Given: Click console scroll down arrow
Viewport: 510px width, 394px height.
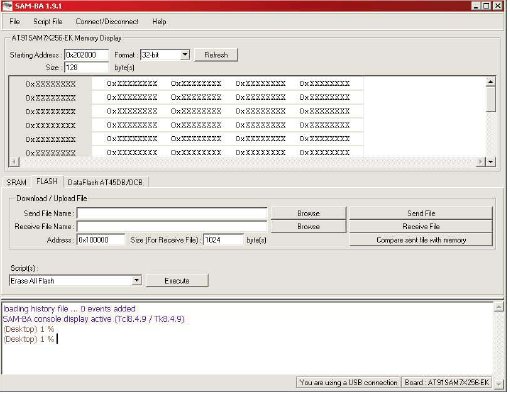Looking at the screenshot, I should [x=498, y=384].
